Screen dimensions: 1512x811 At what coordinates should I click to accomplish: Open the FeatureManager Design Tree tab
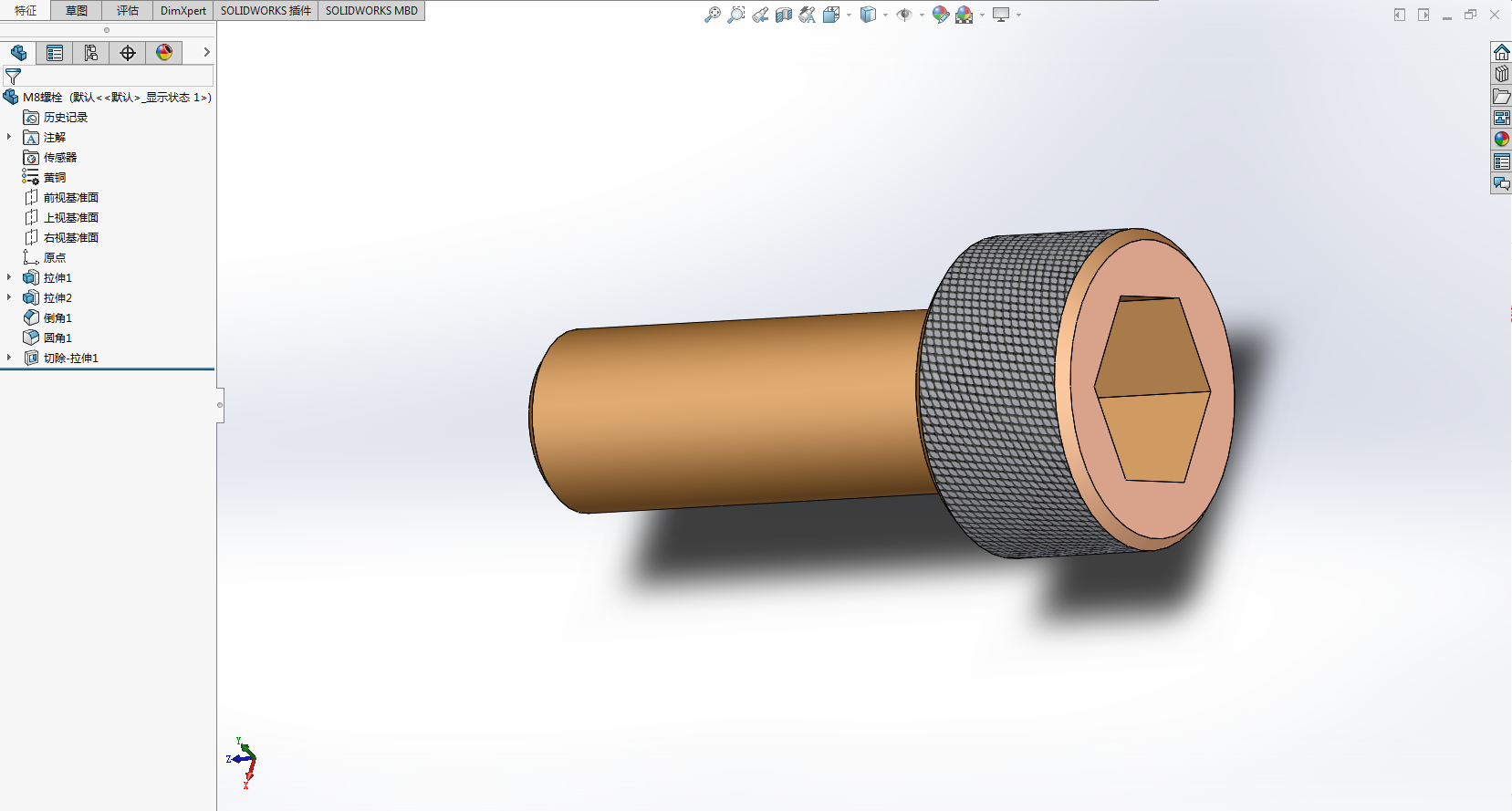(18, 53)
